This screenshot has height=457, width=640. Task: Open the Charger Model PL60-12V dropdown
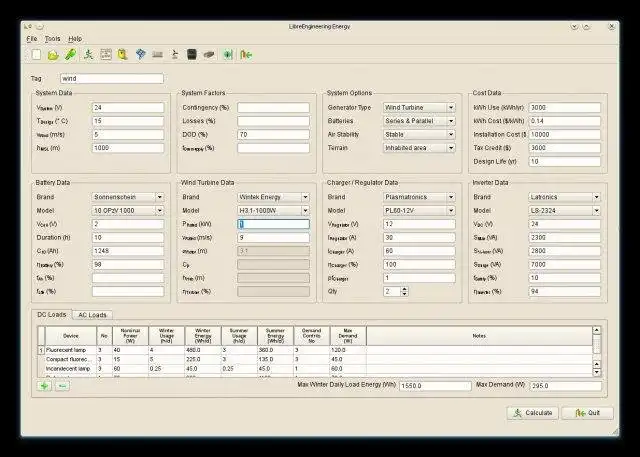tap(419, 211)
